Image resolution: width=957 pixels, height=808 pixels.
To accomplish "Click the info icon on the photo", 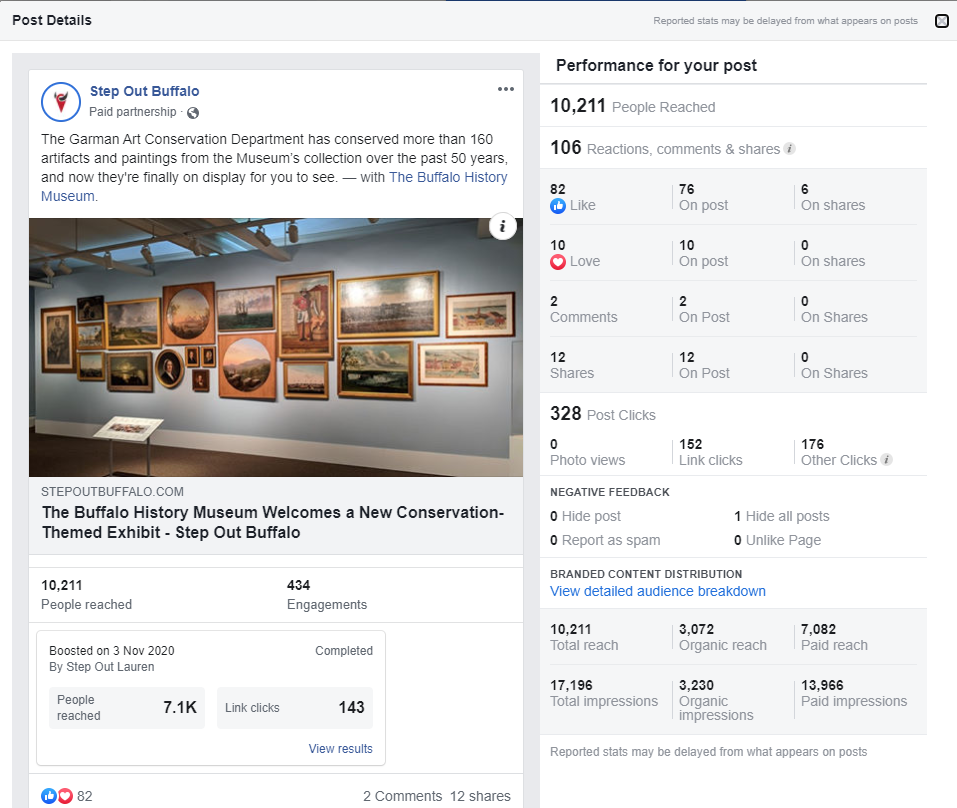I will point(502,226).
